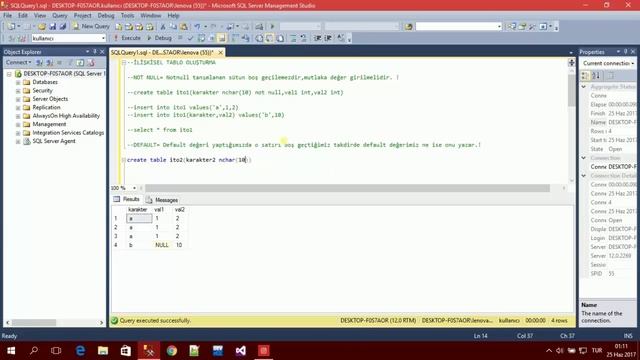Click the Cut scissors icon
The height and width of the screenshot is (360, 640).
[x=163, y=27]
